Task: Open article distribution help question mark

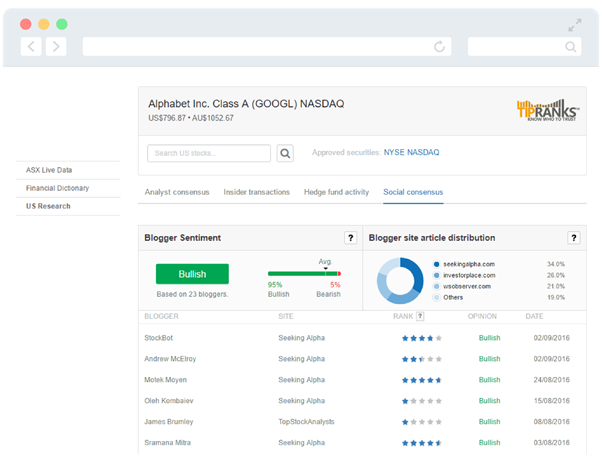Action: click(x=574, y=238)
